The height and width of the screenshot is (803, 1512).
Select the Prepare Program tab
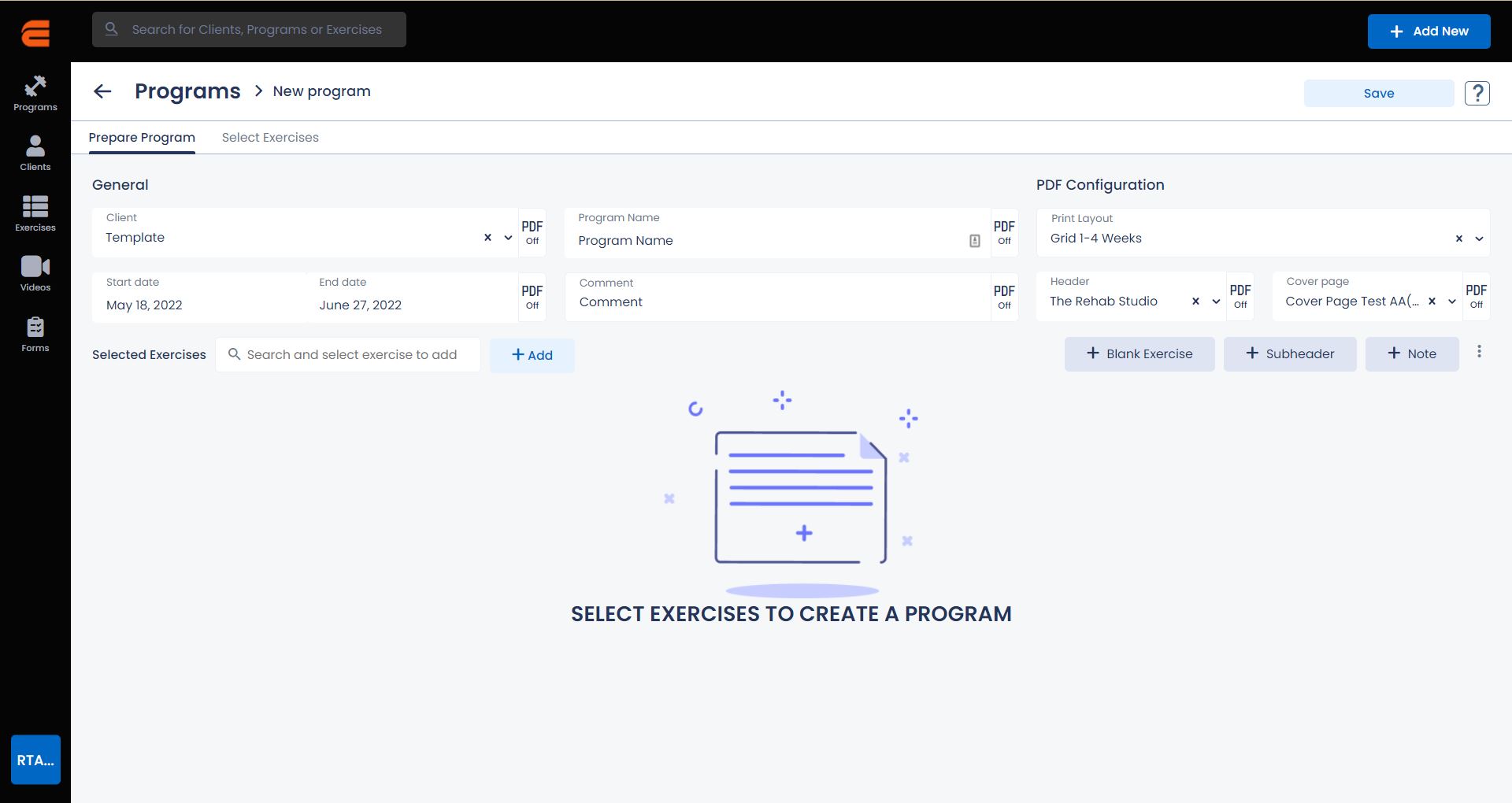(x=142, y=138)
